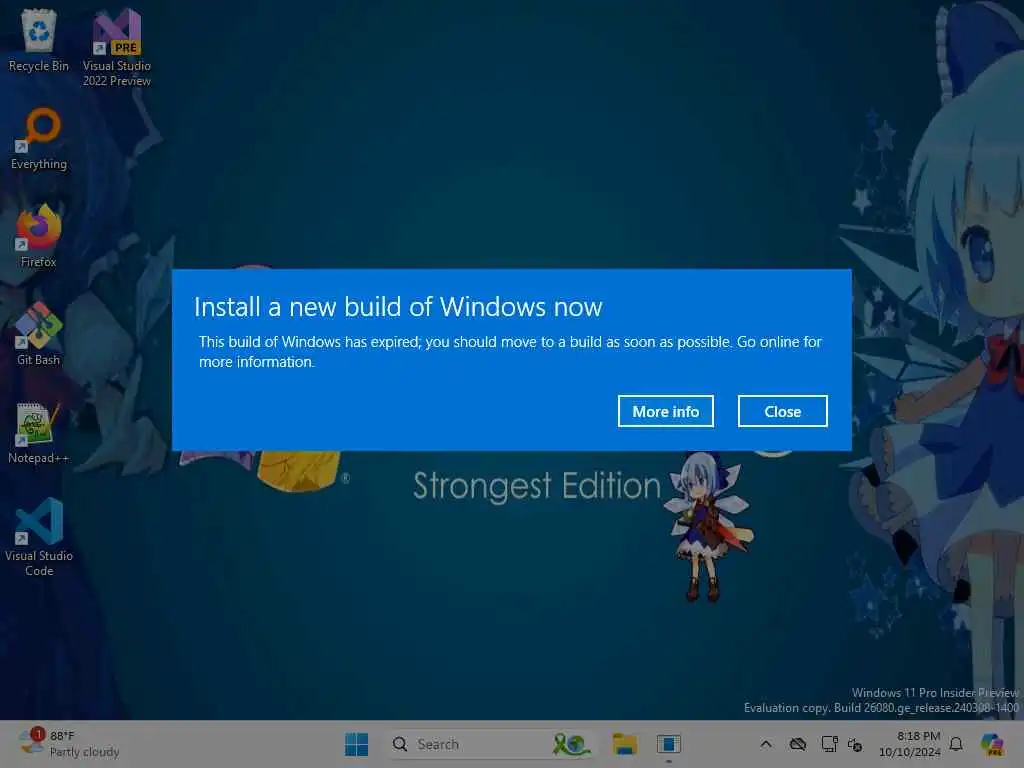Open the running app icon beside File Explorer
The image size is (1024, 768).
click(668, 744)
